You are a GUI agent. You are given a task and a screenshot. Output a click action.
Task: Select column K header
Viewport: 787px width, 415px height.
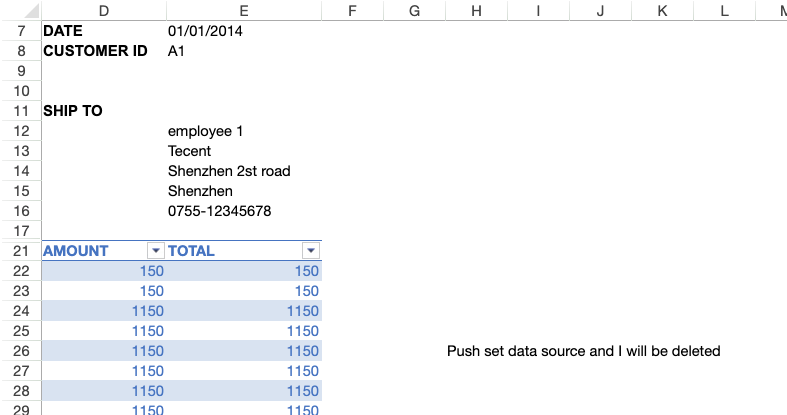(663, 10)
